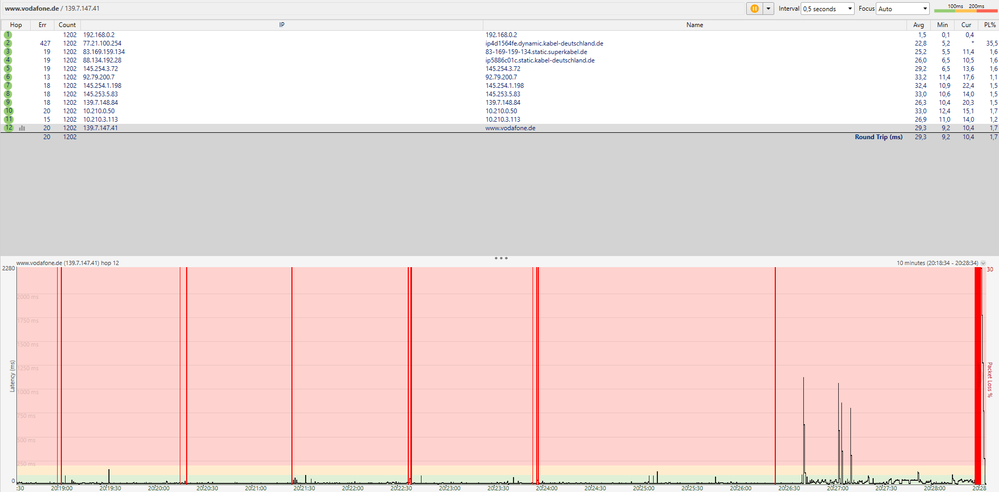Select the hop 9 green circle icon

click(x=8, y=102)
